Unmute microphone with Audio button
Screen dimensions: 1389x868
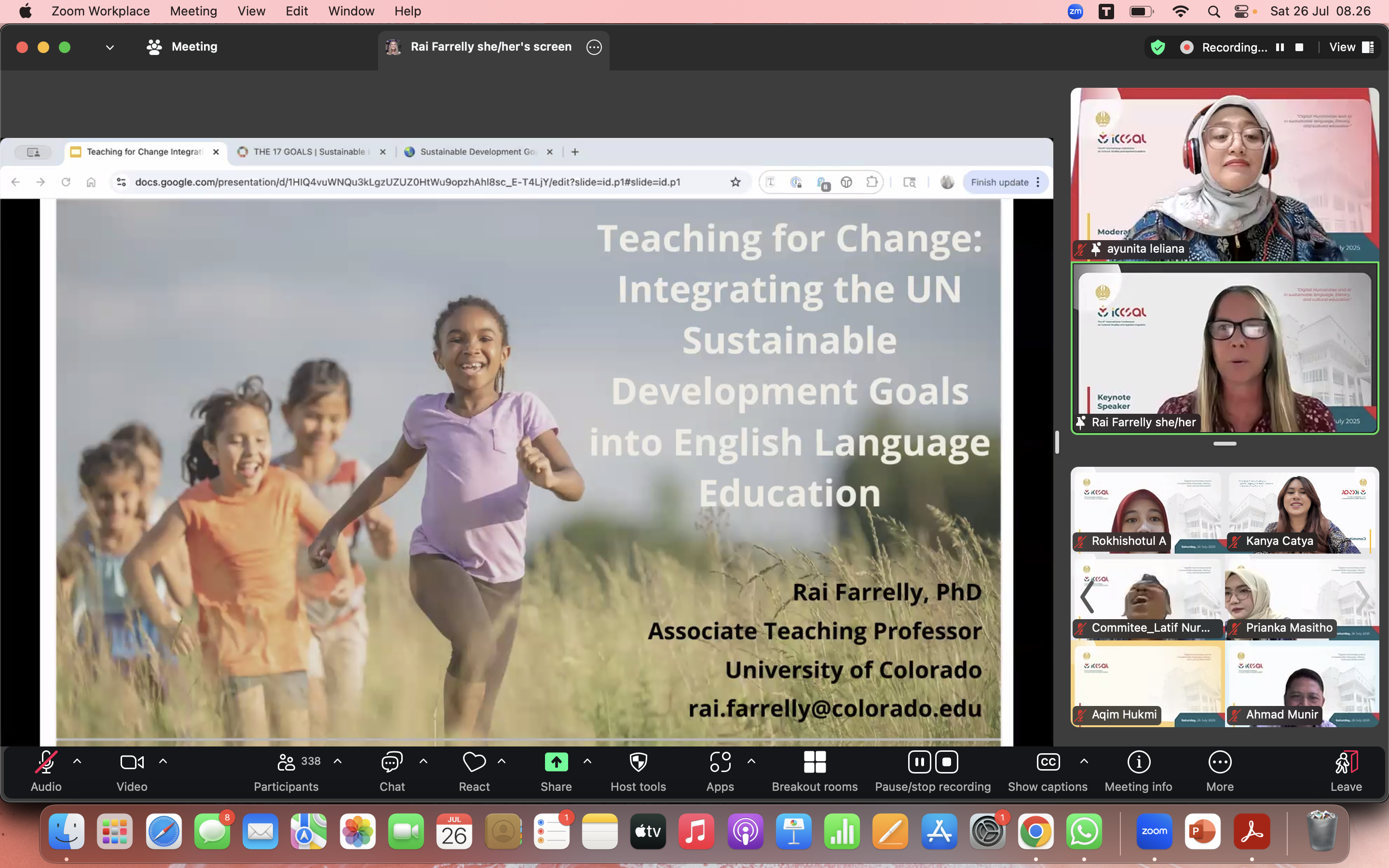(x=46, y=763)
